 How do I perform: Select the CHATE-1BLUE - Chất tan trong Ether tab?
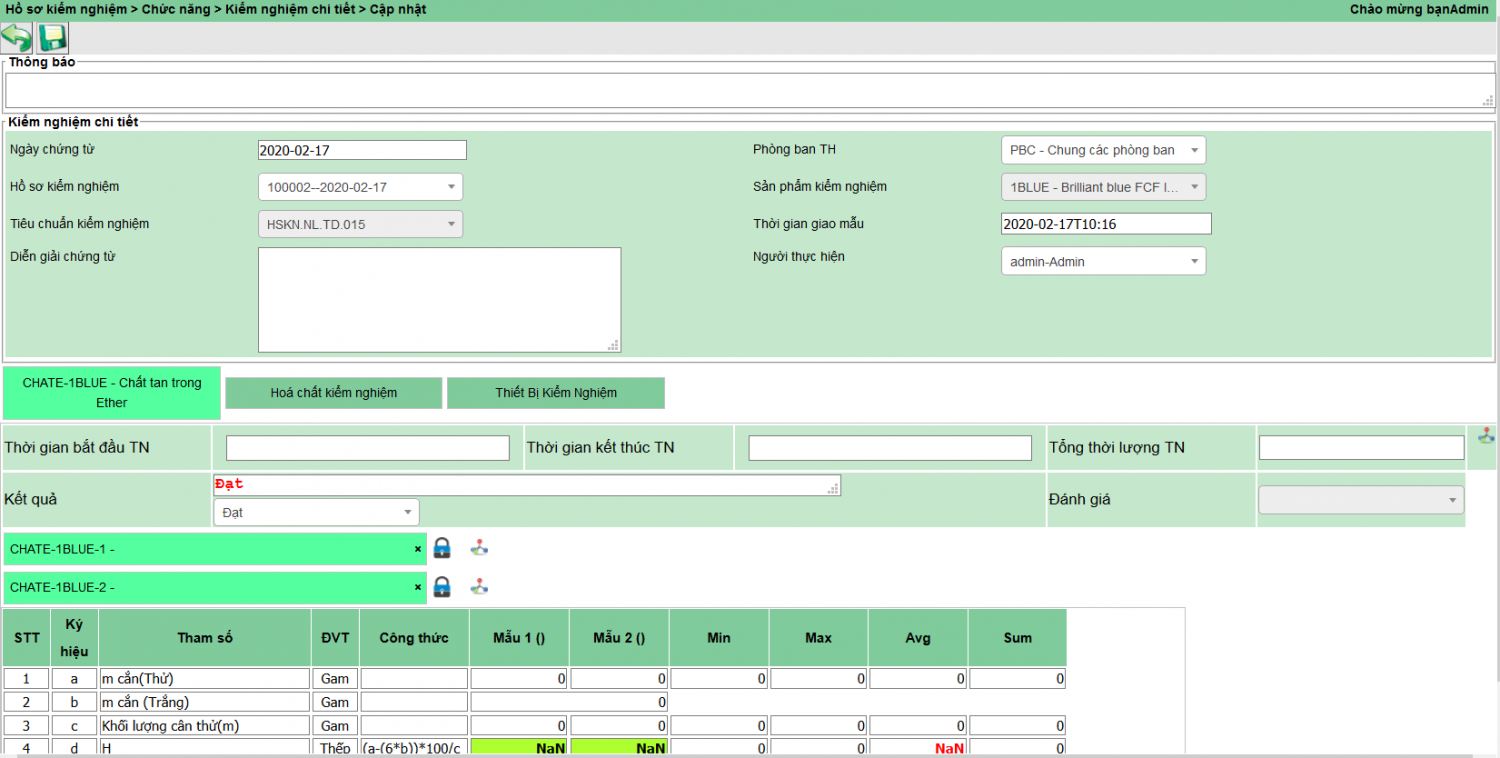coord(112,392)
